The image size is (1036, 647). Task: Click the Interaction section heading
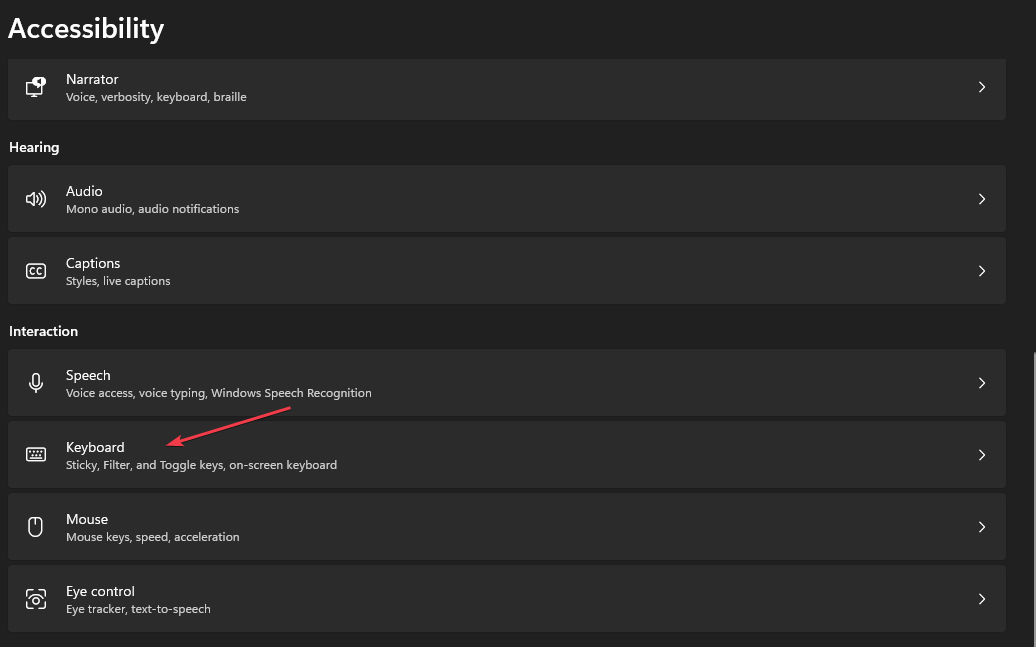[43, 331]
